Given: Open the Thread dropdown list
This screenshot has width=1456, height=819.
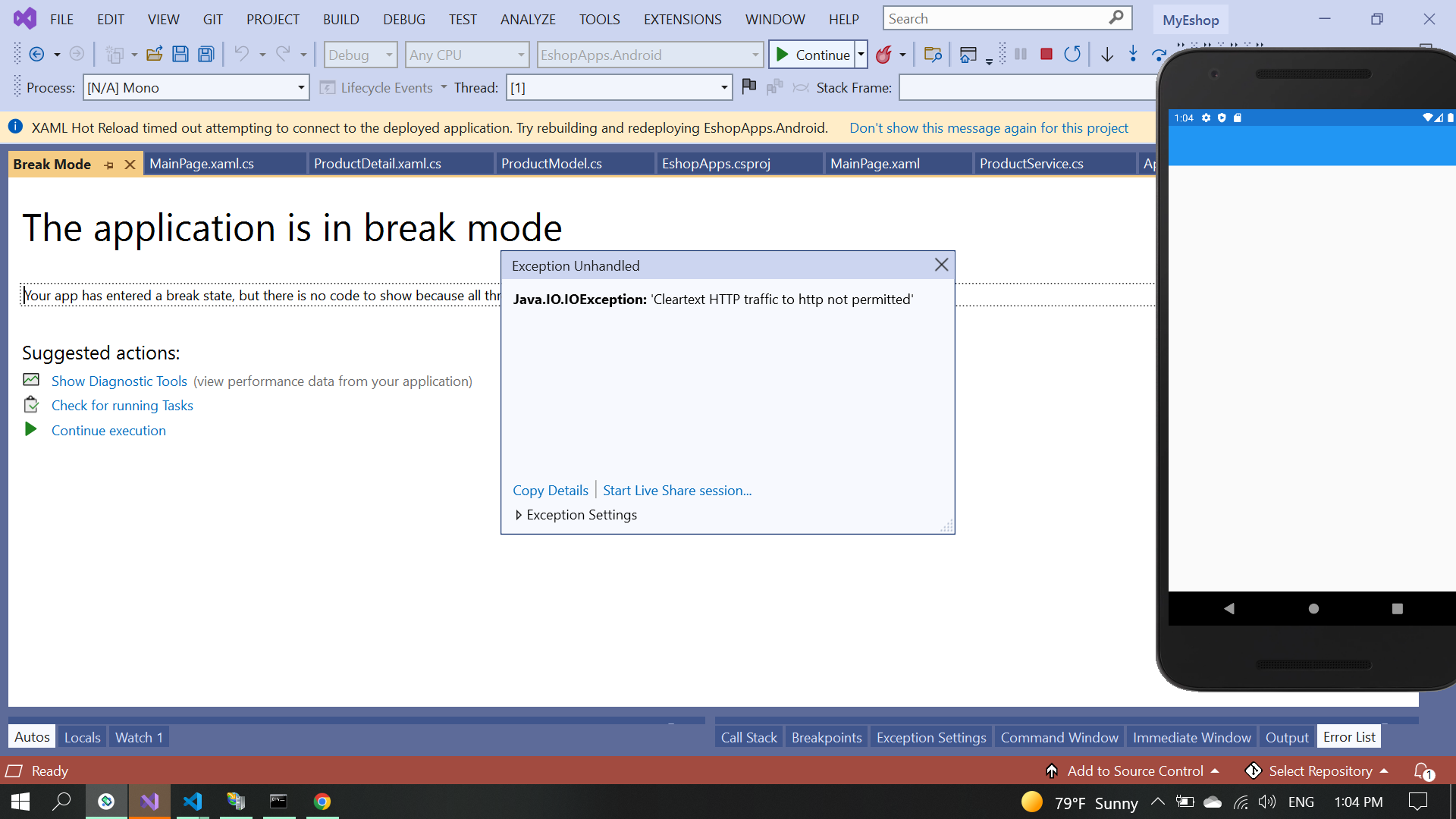Looking at the screenshot, I should (723, 88).
